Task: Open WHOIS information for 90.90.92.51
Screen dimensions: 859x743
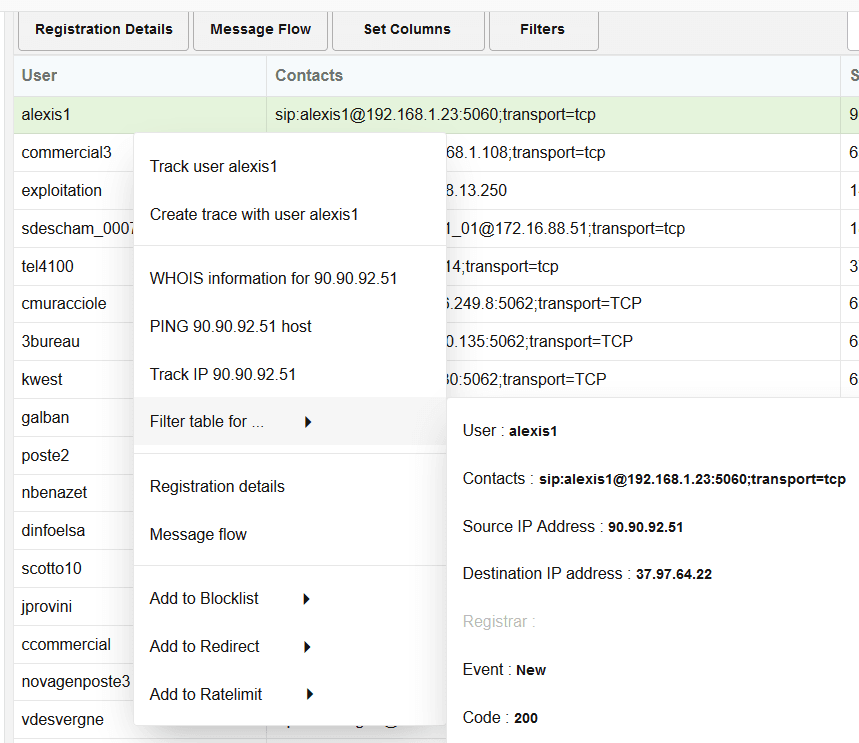Action: point(273,278)
